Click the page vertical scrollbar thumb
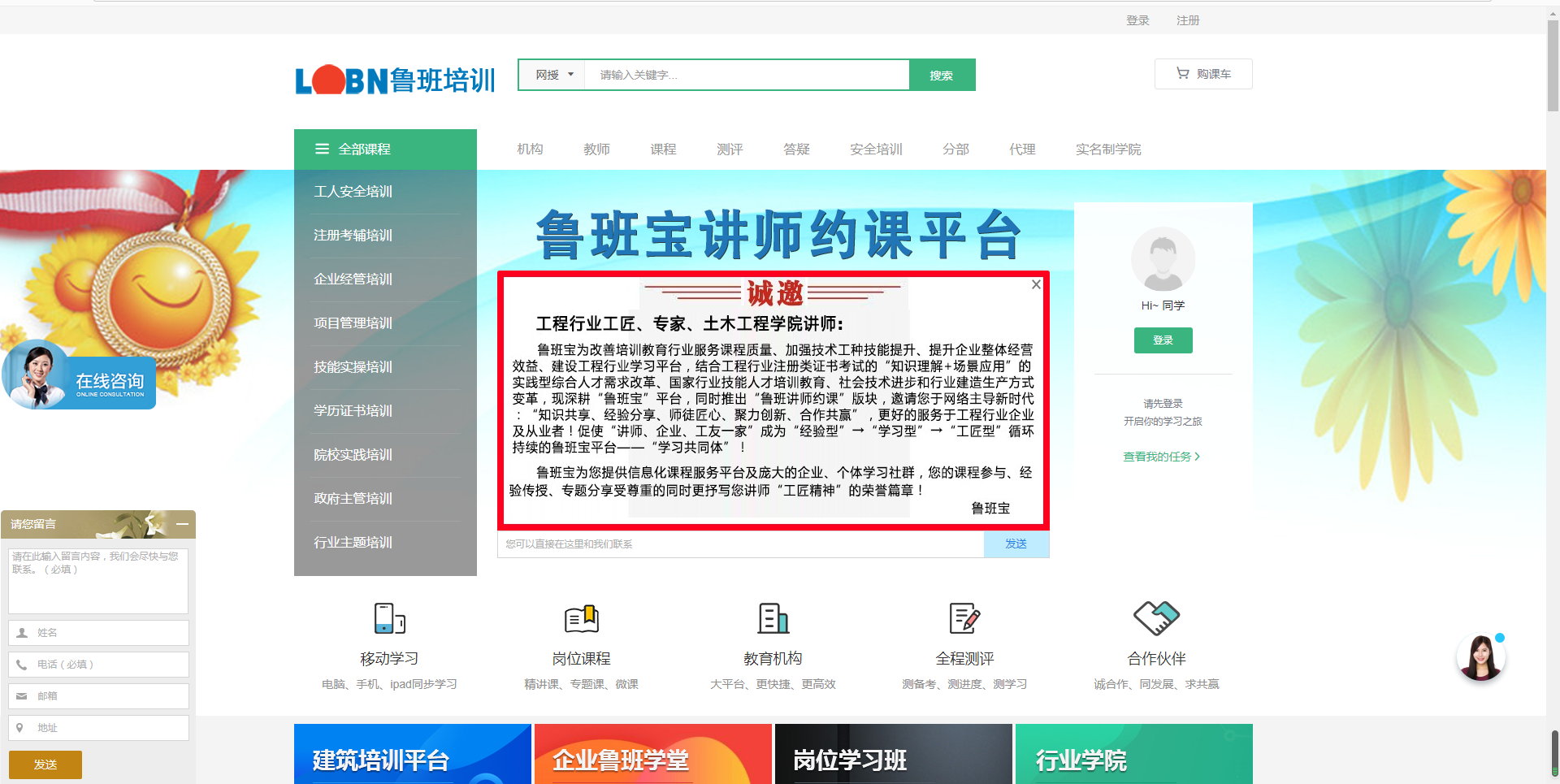This screenshot has height=784, width=1560. click(x=1553, y=66)
